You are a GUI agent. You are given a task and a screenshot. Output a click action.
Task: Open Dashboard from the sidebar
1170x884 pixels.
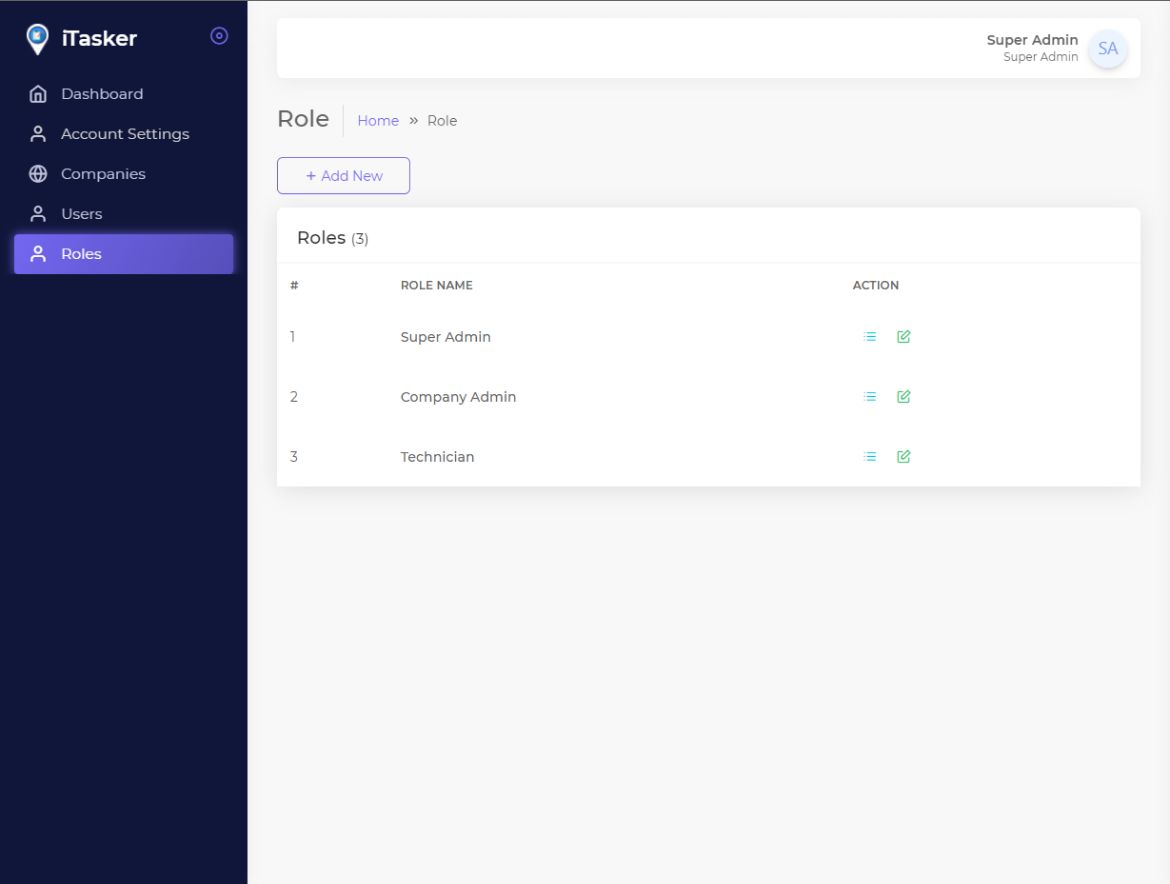[123, 94]
